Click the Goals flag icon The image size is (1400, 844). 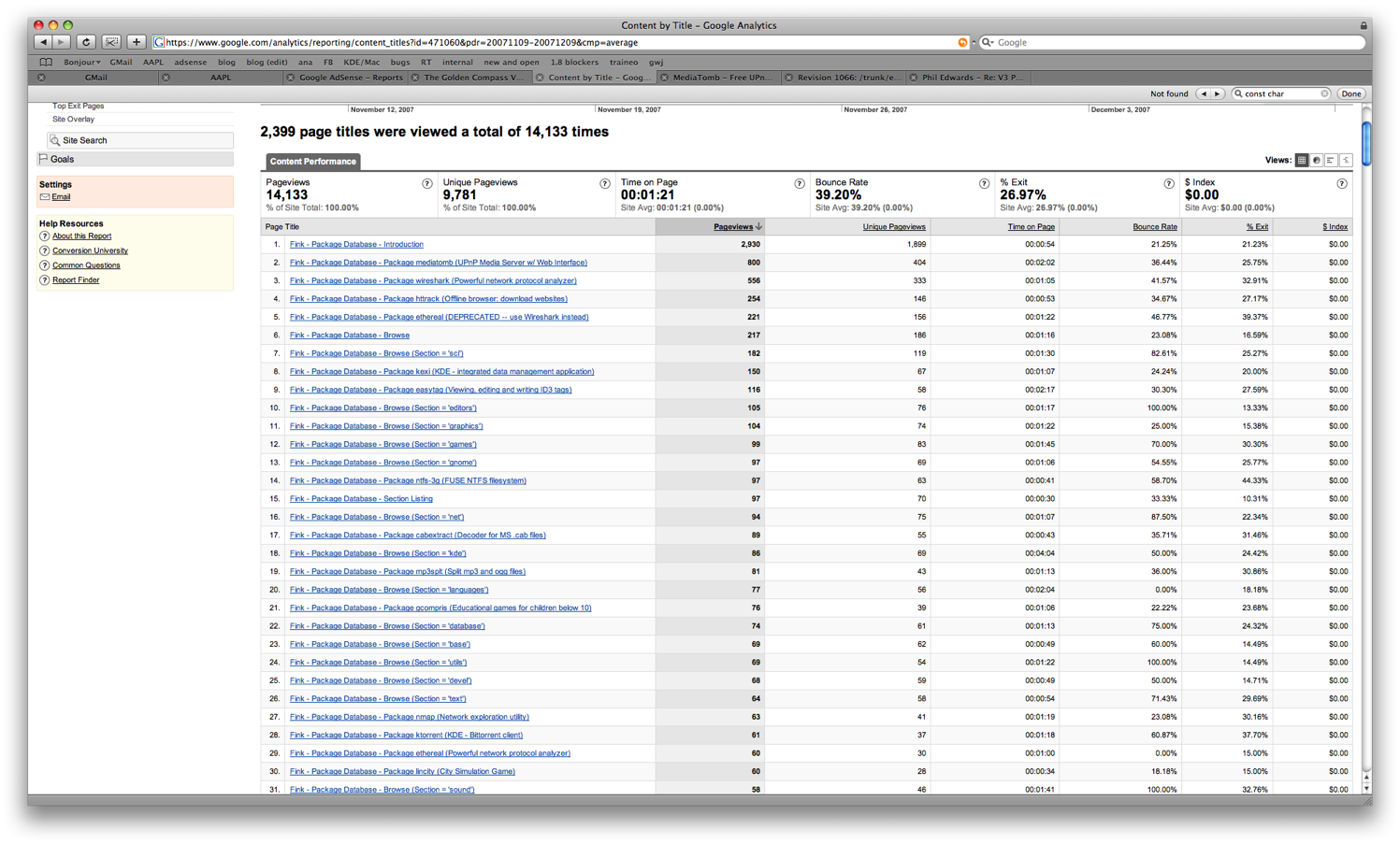point(43,159)
